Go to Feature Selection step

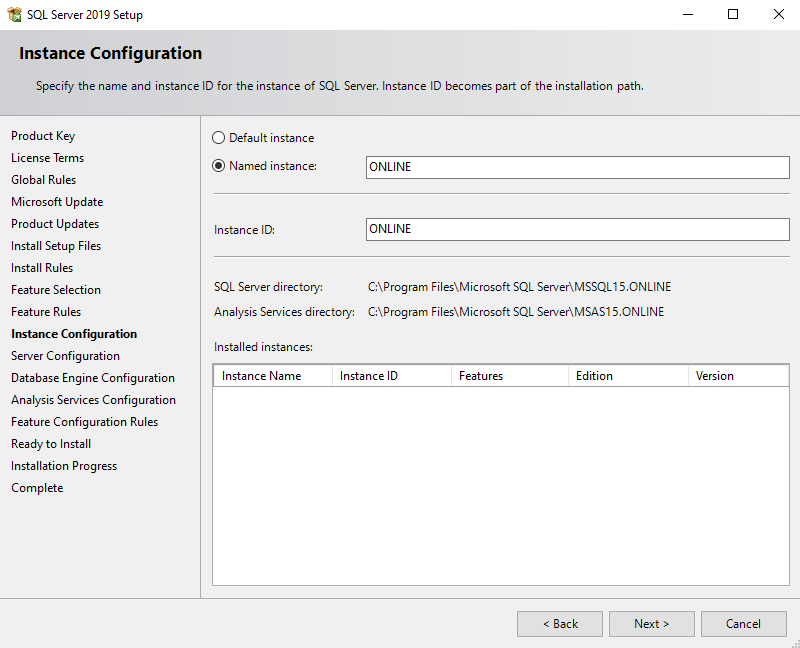56,290
